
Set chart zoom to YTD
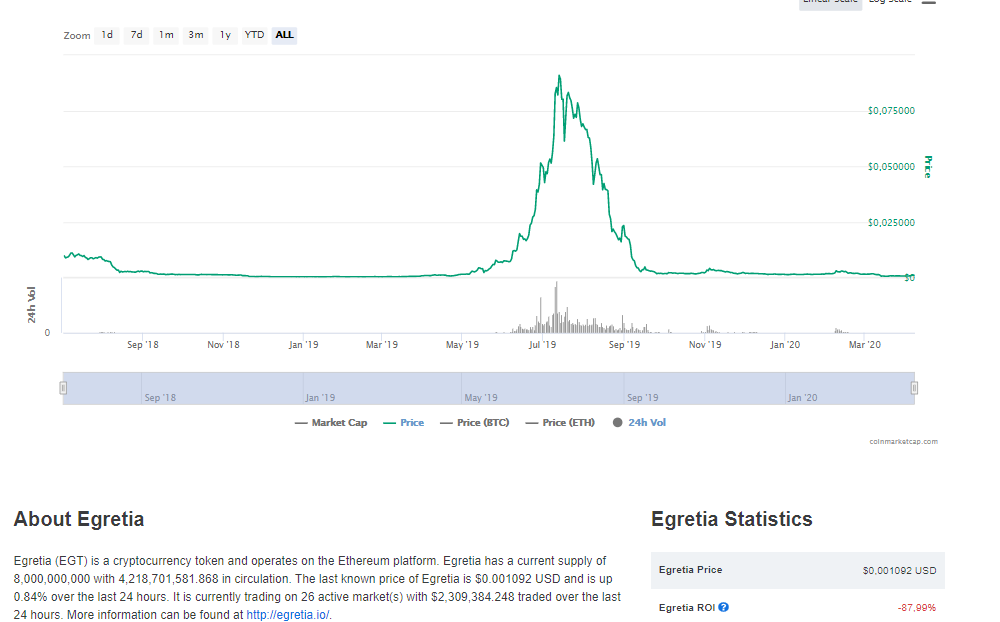pyautogui.click(x=254, y=35)
